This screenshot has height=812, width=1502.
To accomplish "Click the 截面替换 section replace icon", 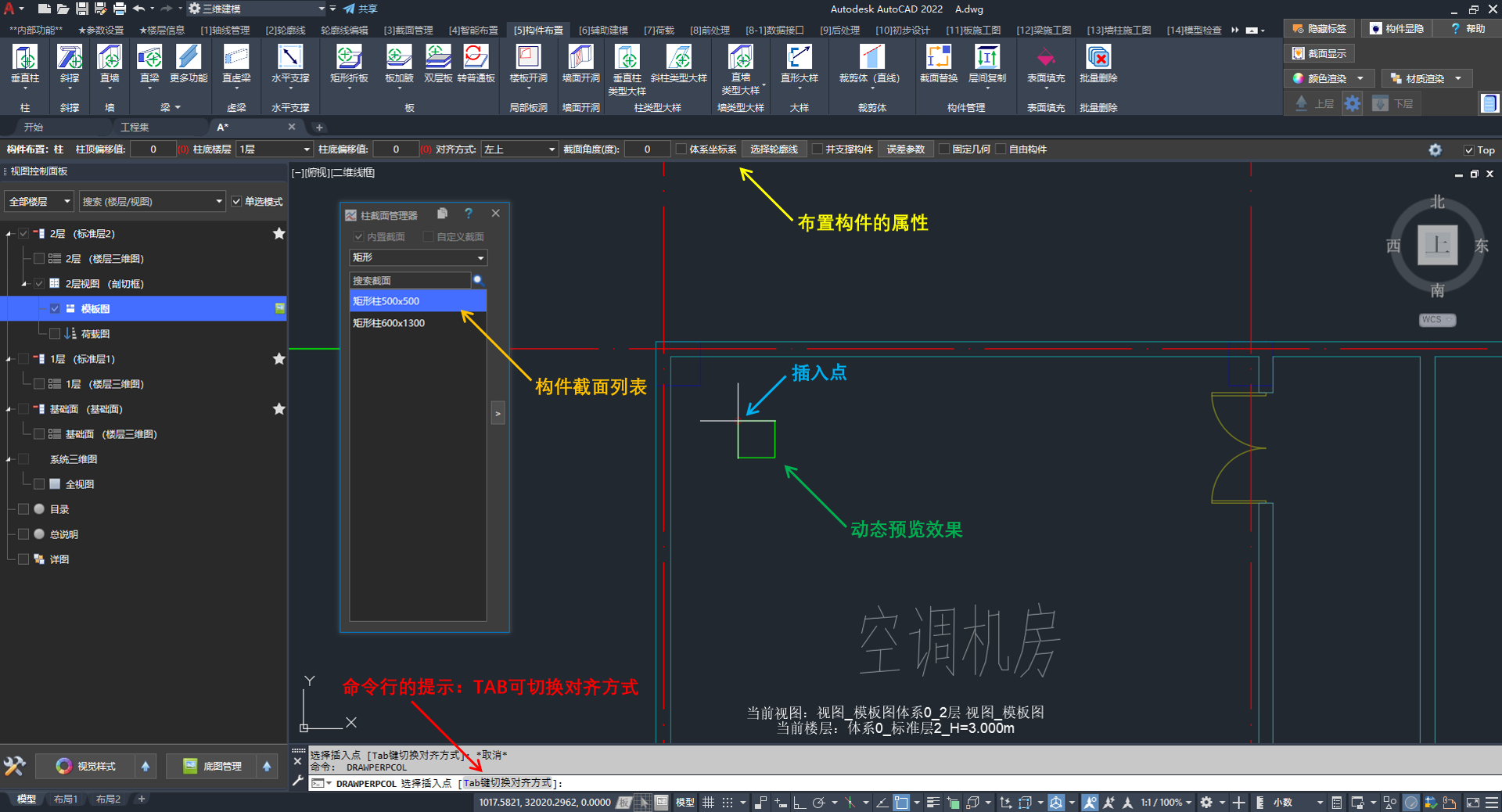I will click(x=939, y=58).
